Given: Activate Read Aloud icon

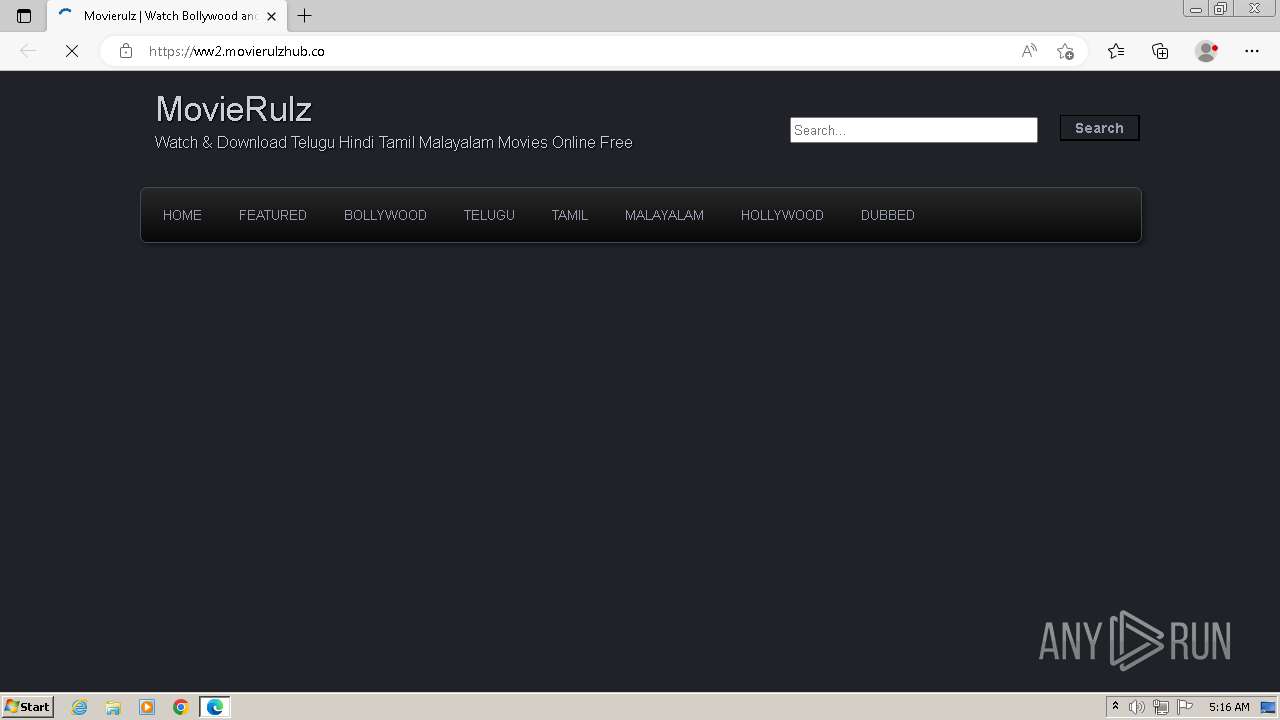Looking at the screenshot, I should (1029, 51).
